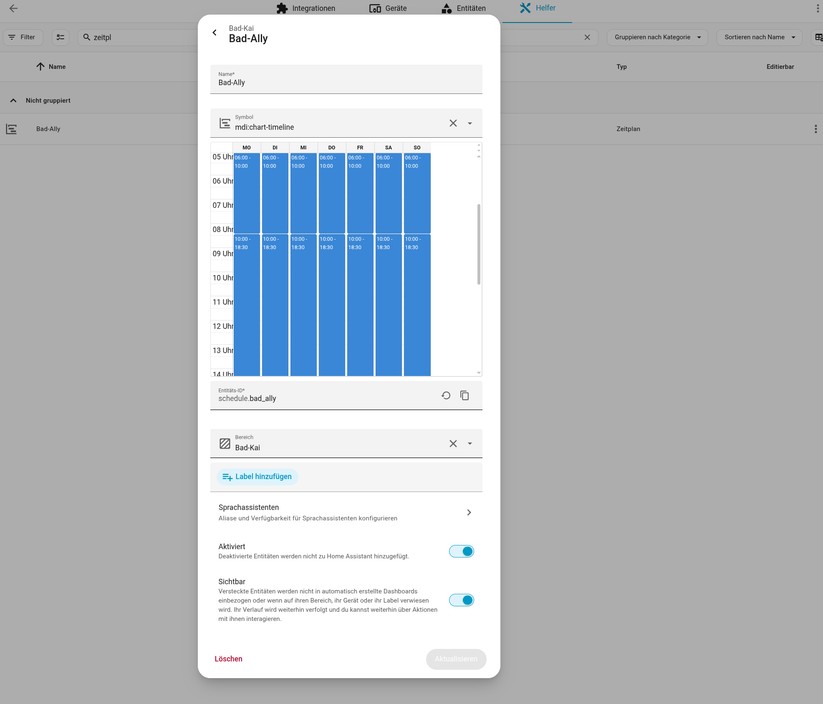Screen dimensions: 823x704
Task: Open the Bereich area dropdown
Action: pyautogui.click(x=470, y=444)
